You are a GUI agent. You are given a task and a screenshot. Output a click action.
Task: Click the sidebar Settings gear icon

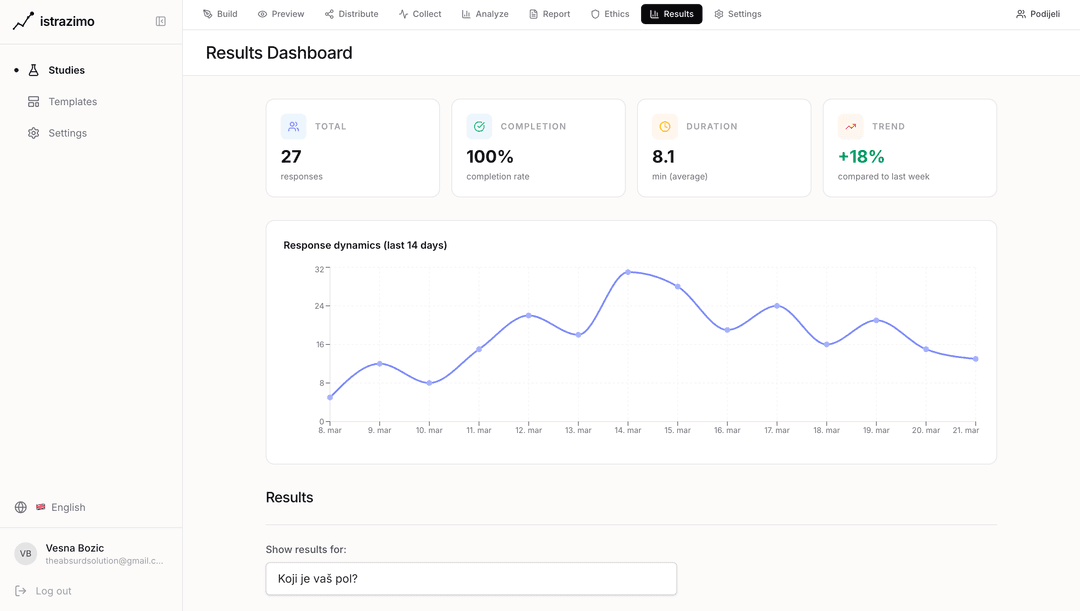34,133
